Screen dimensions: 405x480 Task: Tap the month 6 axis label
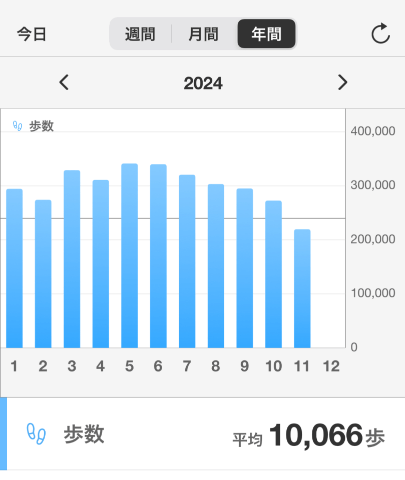tap(158, 366)
